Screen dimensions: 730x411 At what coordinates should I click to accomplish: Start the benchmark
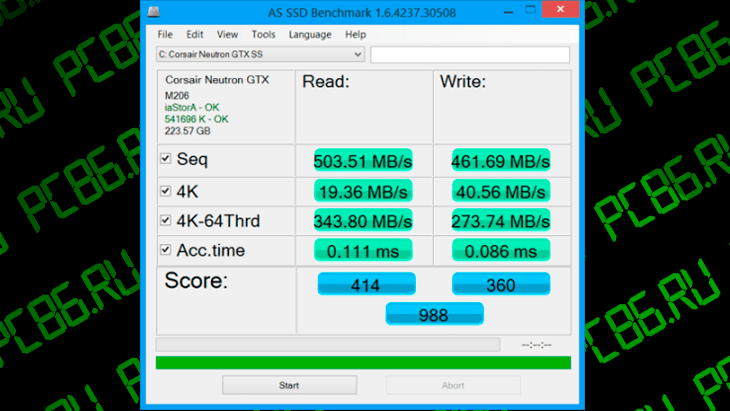[289, 385]
